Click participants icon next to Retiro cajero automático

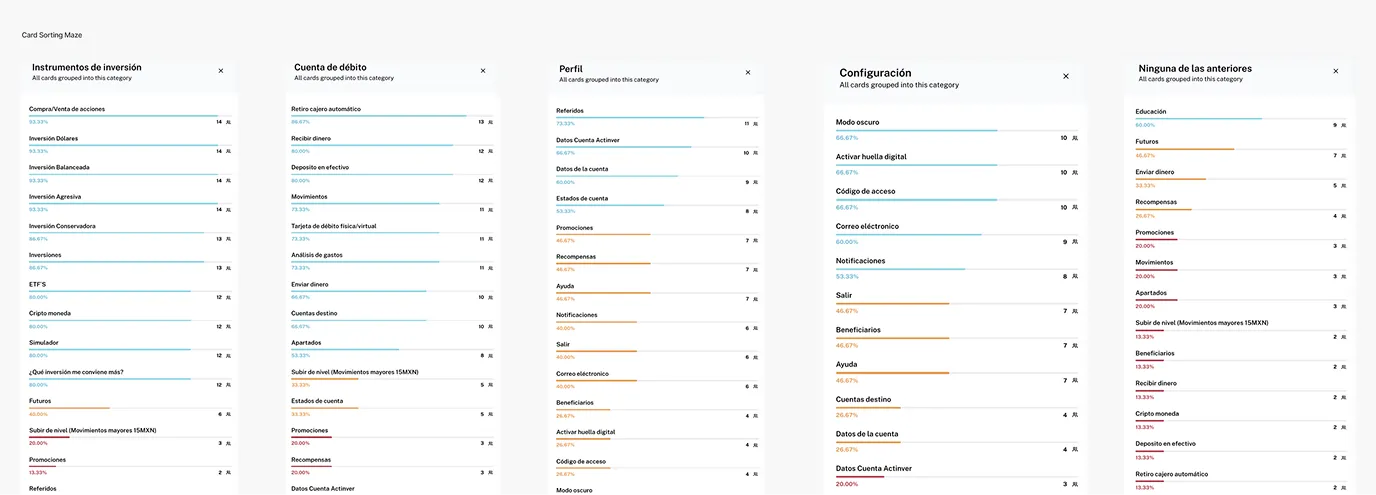pyautogui.click(x=490, y=122)
